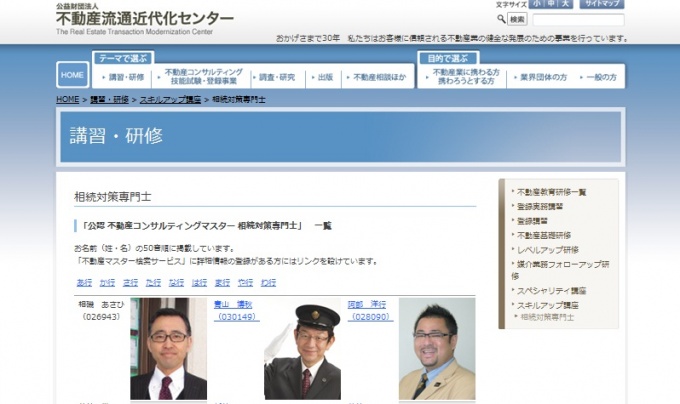
Task: Open 調査・研究 navigation menu item
Action: coord(277,77)
